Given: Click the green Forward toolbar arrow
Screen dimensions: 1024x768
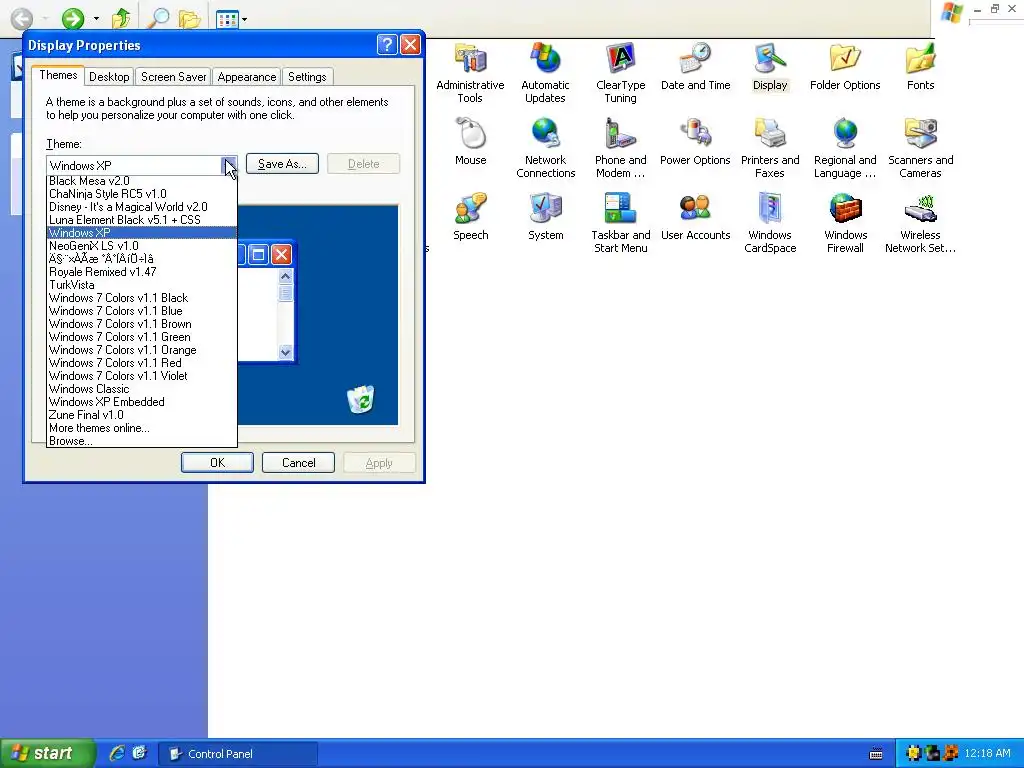Looking at the screenshot, I should pos(73,18).
